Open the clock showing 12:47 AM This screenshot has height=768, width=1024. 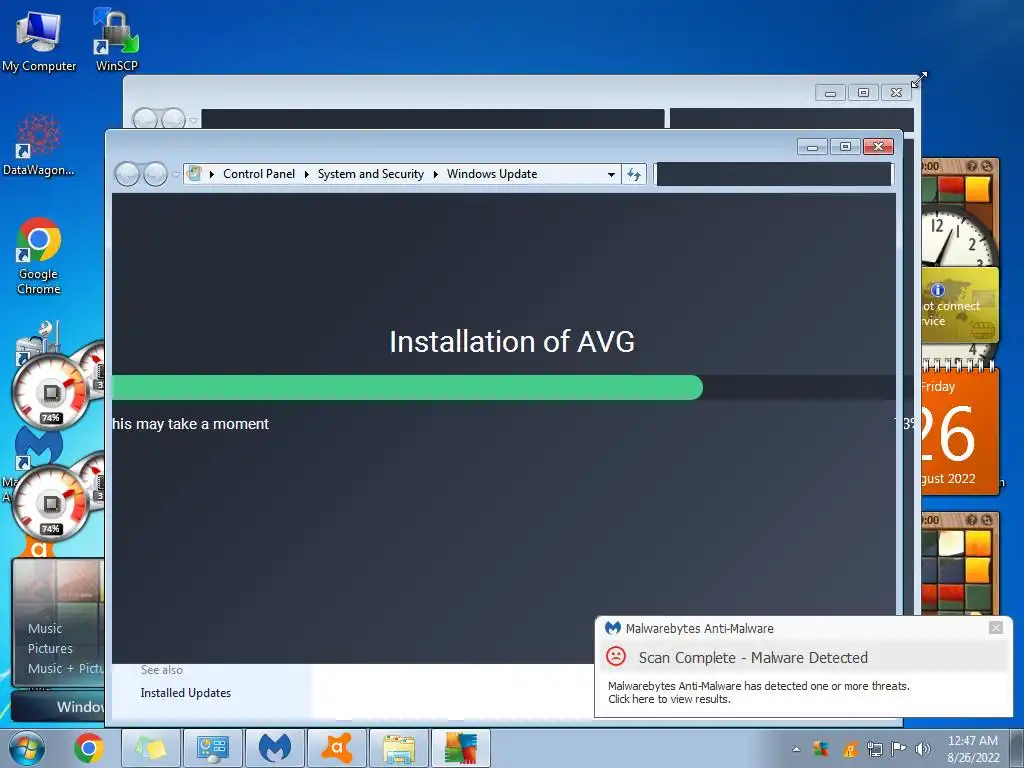(973, 748)
